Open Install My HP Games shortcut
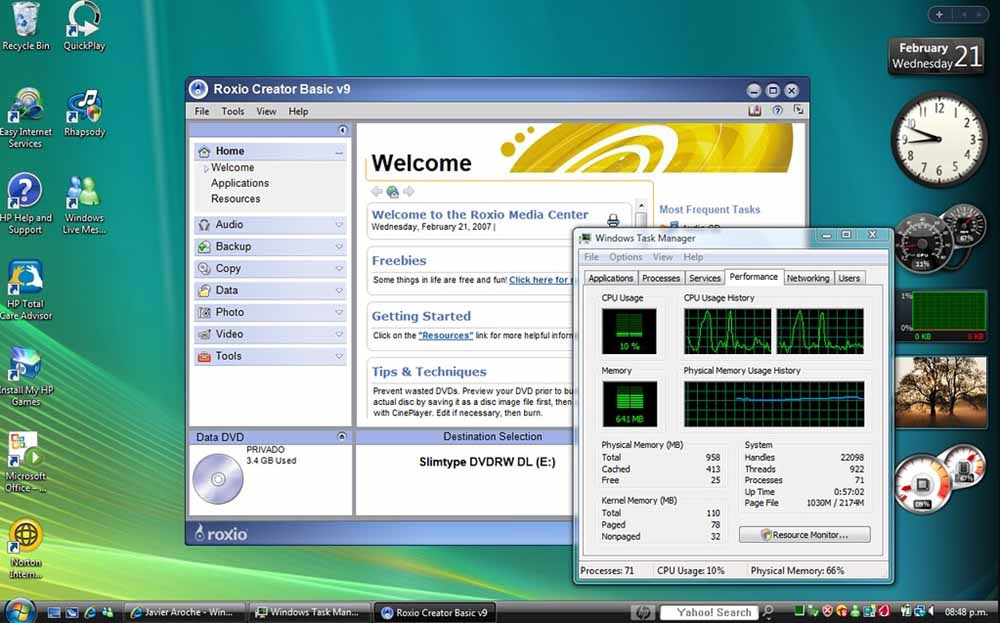The image size is (1000, 623). [26, 376]
